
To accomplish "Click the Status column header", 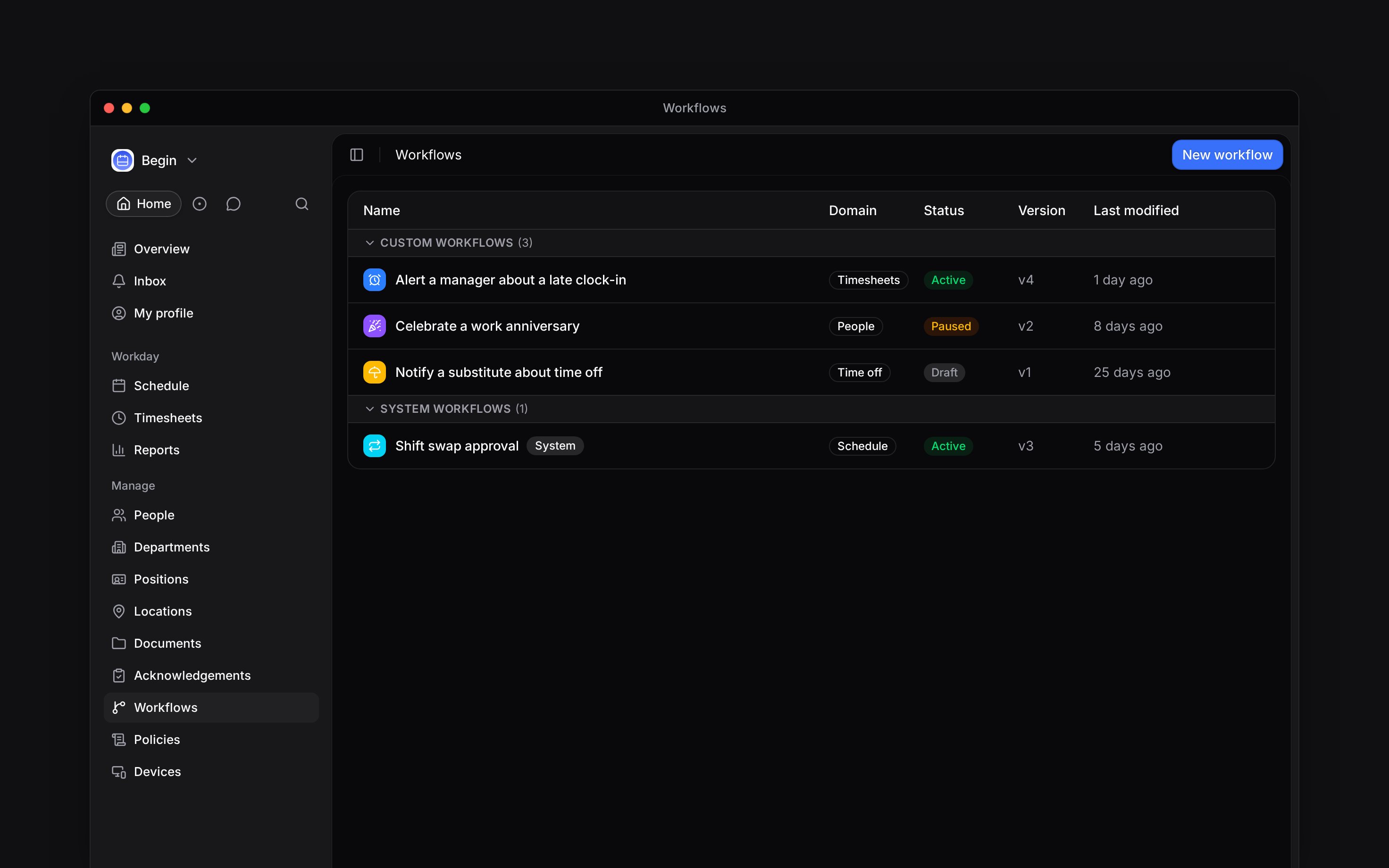I will pos(944,211).
